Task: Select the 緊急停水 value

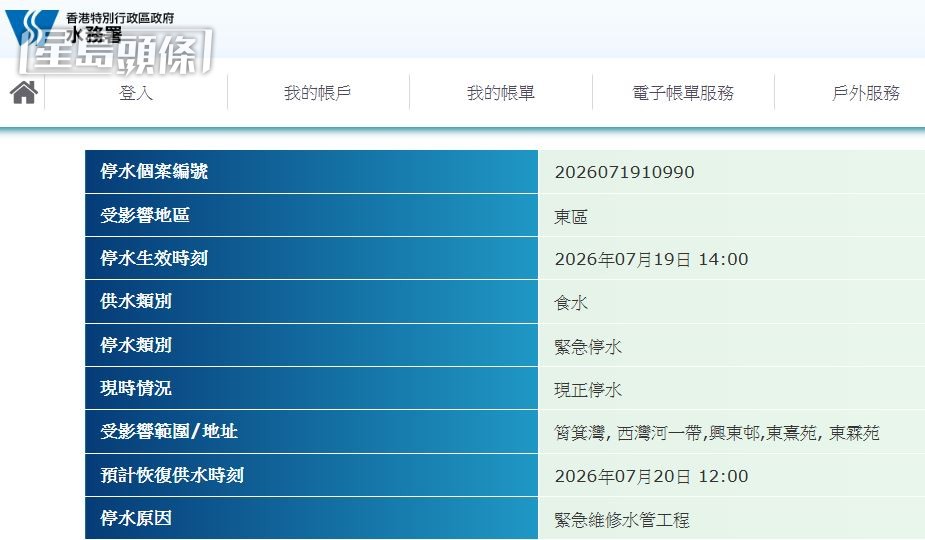Action: (588, 346)
